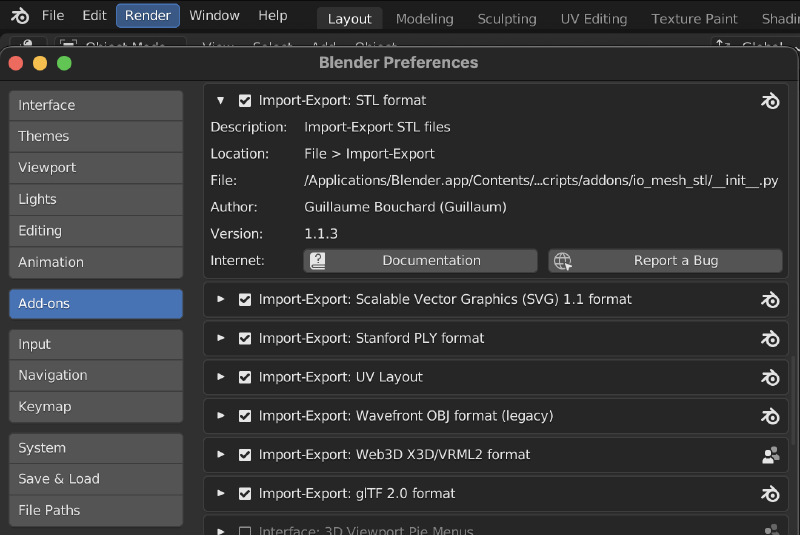Open the Edit menu

tap(94, 16)
